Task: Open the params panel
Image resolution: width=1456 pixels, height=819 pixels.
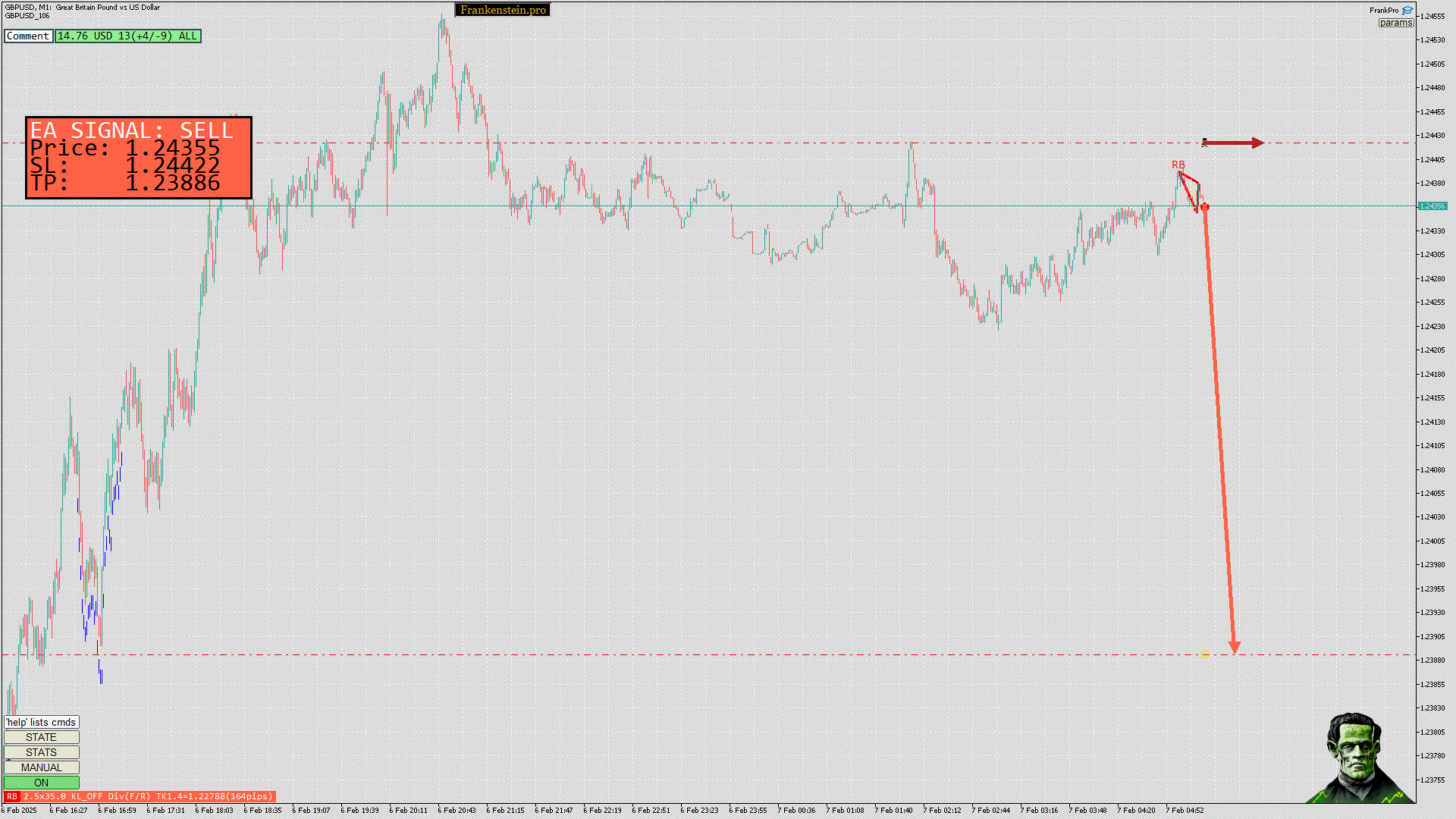Action: coord(1395,23)
